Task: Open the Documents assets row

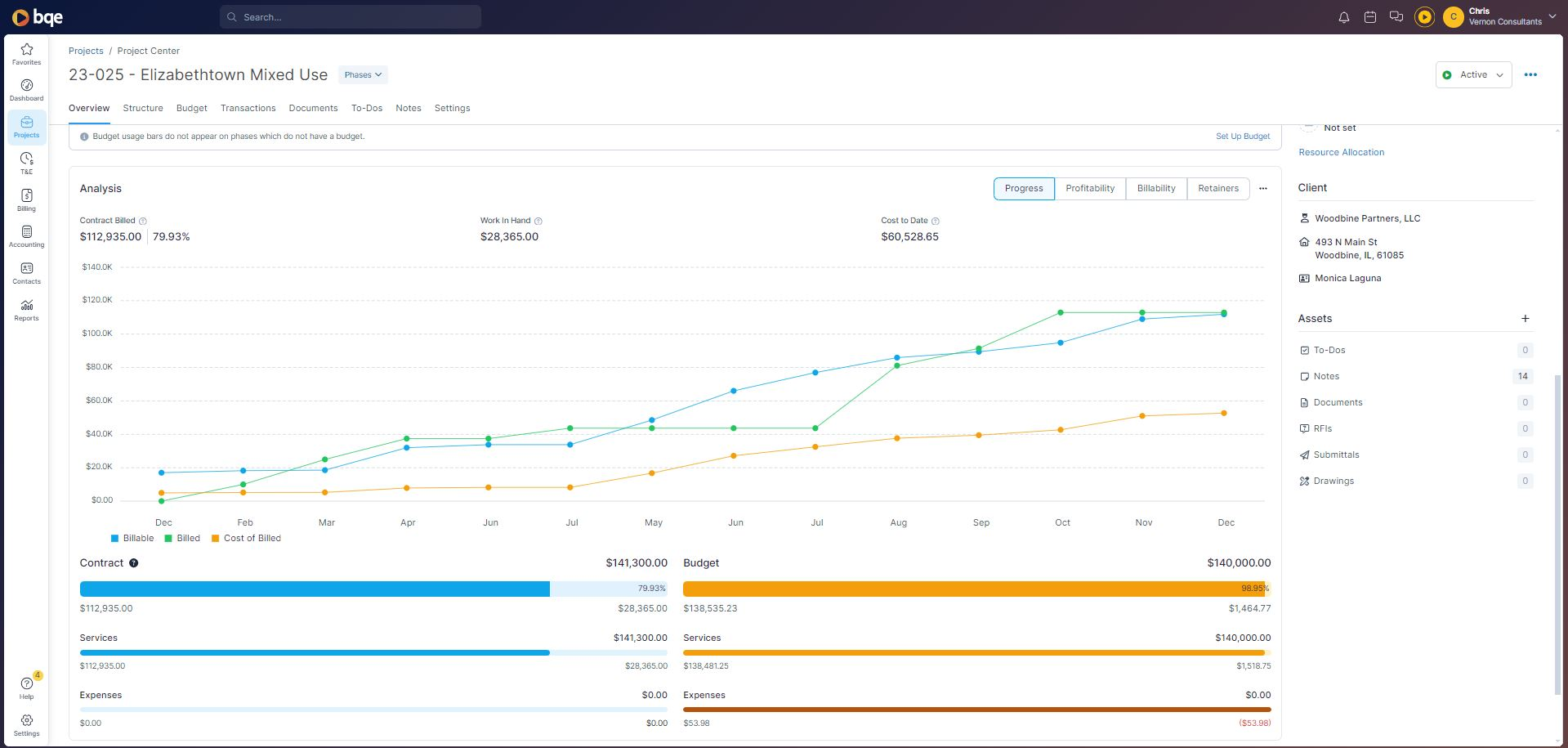Action: coord(1416,402)
